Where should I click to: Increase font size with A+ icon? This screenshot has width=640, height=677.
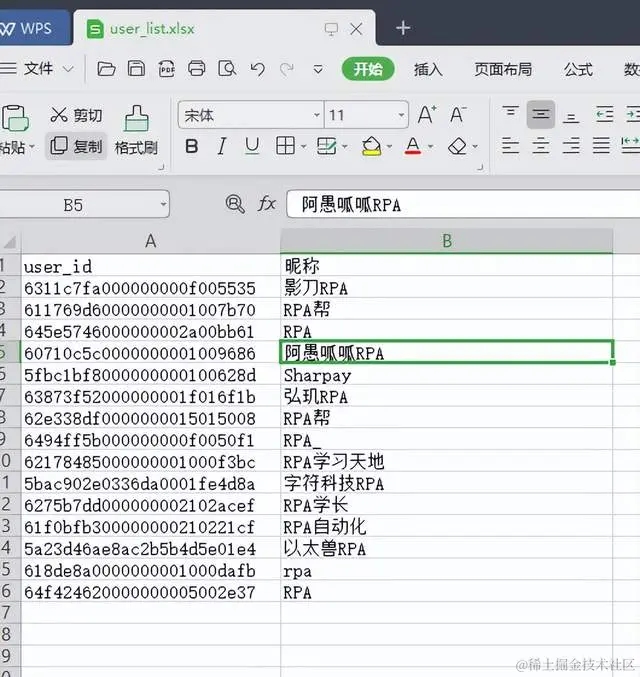tap(427, 115)
